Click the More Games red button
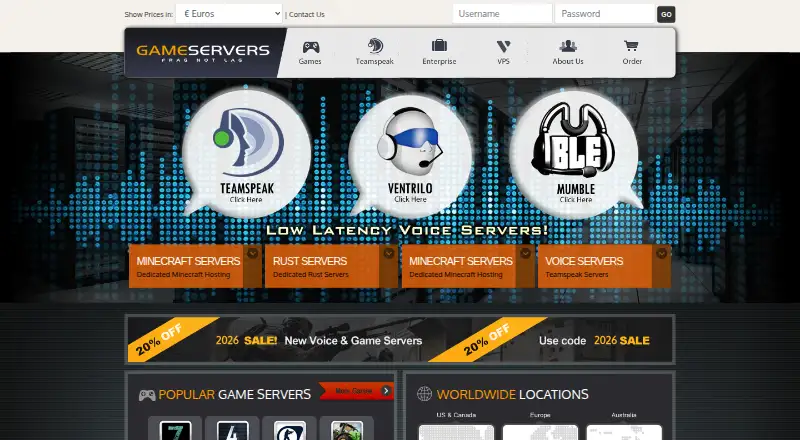This screenshot has width=800, height=440. click(x=357, y=390)
